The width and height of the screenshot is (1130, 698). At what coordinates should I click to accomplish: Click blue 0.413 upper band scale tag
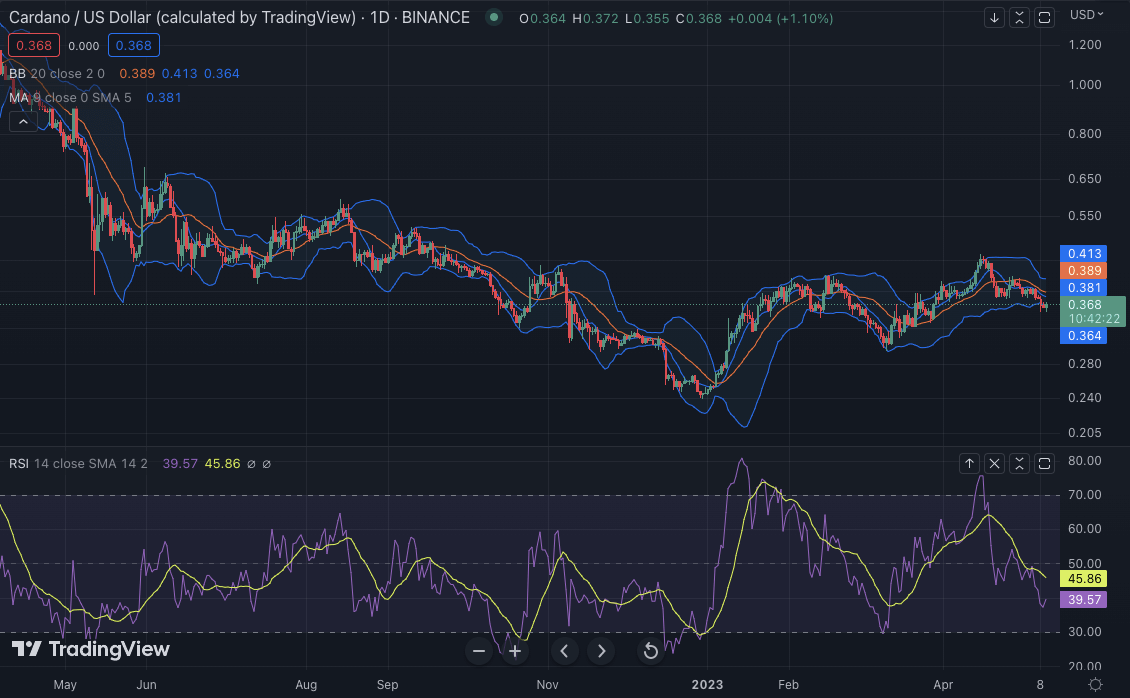pyautogui.click(x=1083, y=254)
